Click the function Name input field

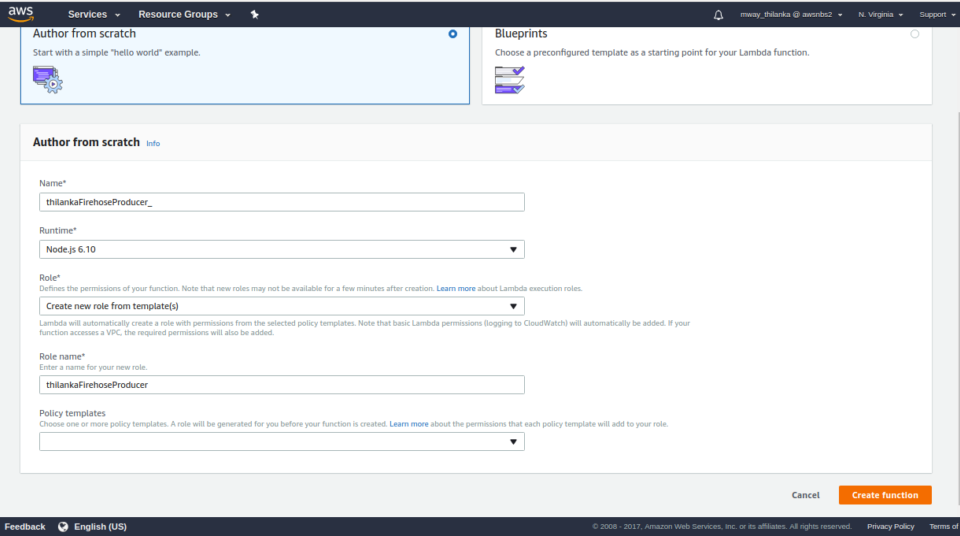(x=281, y=202)
